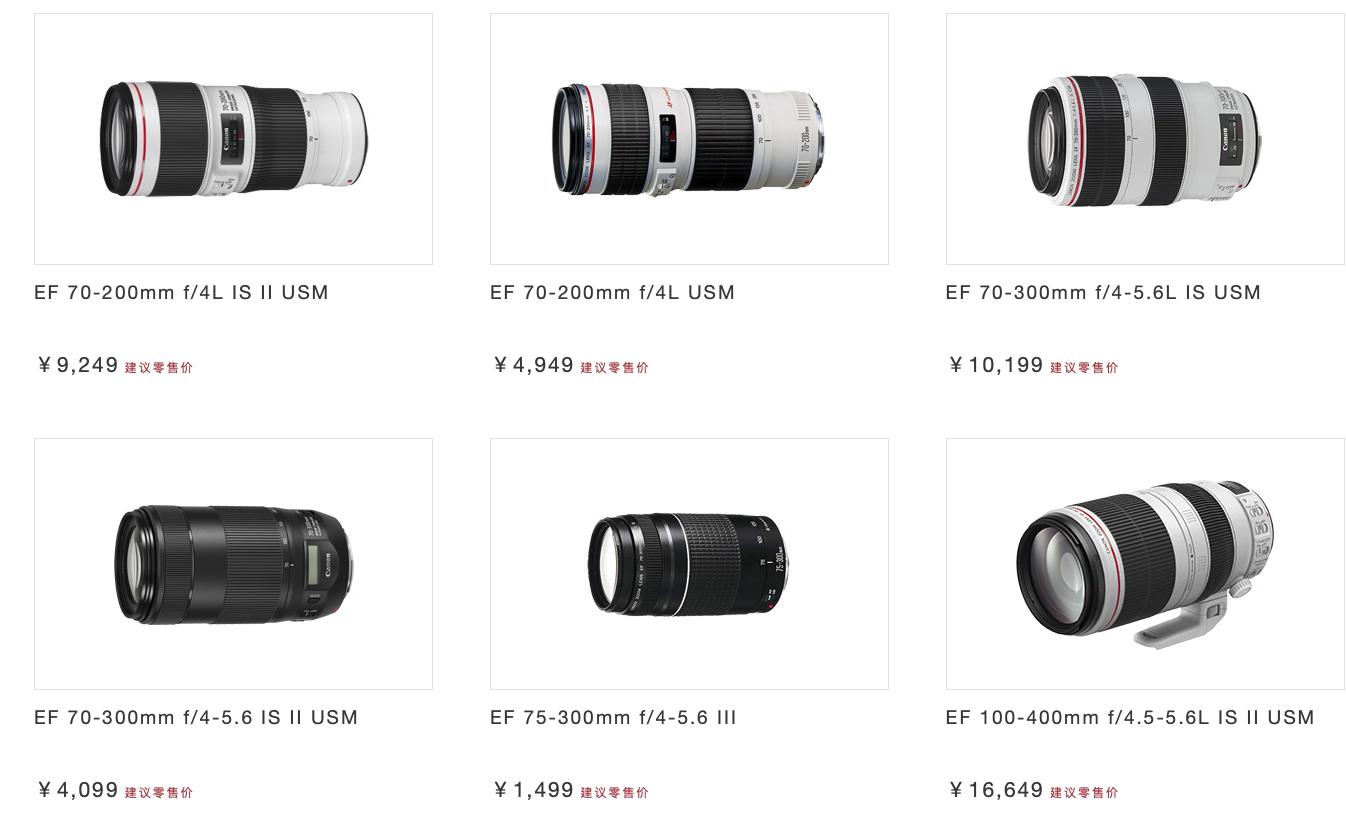The width and height of the screenshot is (1346, 820).
Task: Click the EF 70-200mm f/4L IS II USM title
Action: click(181, 293)
